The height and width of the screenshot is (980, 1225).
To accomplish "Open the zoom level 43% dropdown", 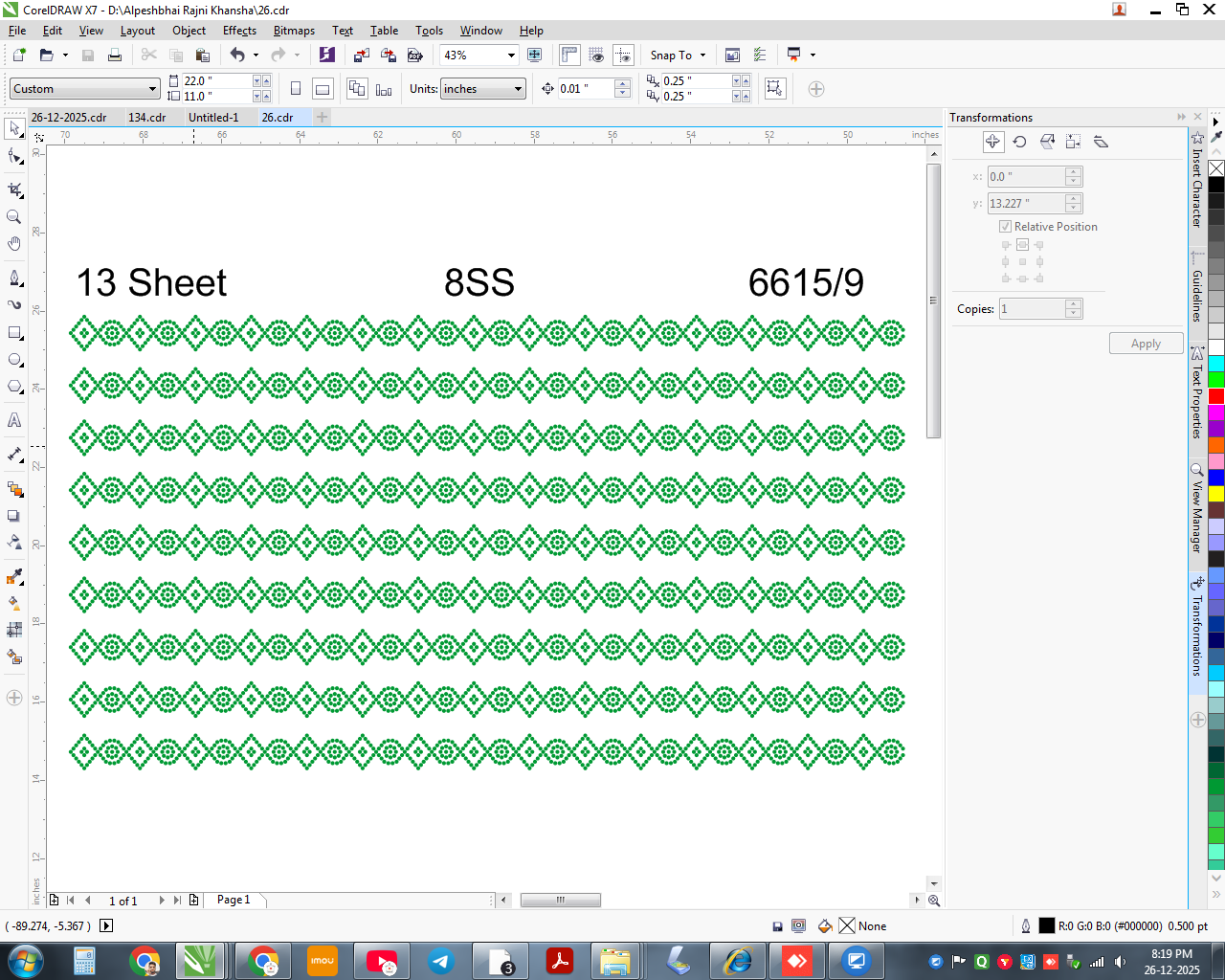I will click(511, 56).
